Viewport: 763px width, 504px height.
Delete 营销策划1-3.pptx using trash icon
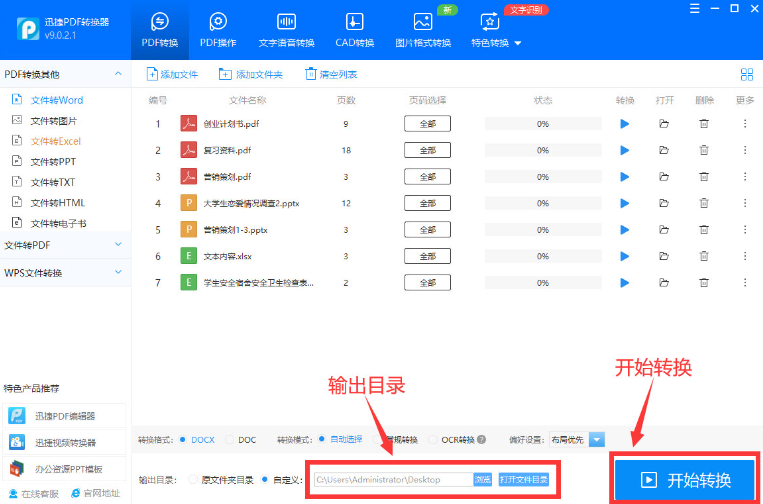coord(704,230)
